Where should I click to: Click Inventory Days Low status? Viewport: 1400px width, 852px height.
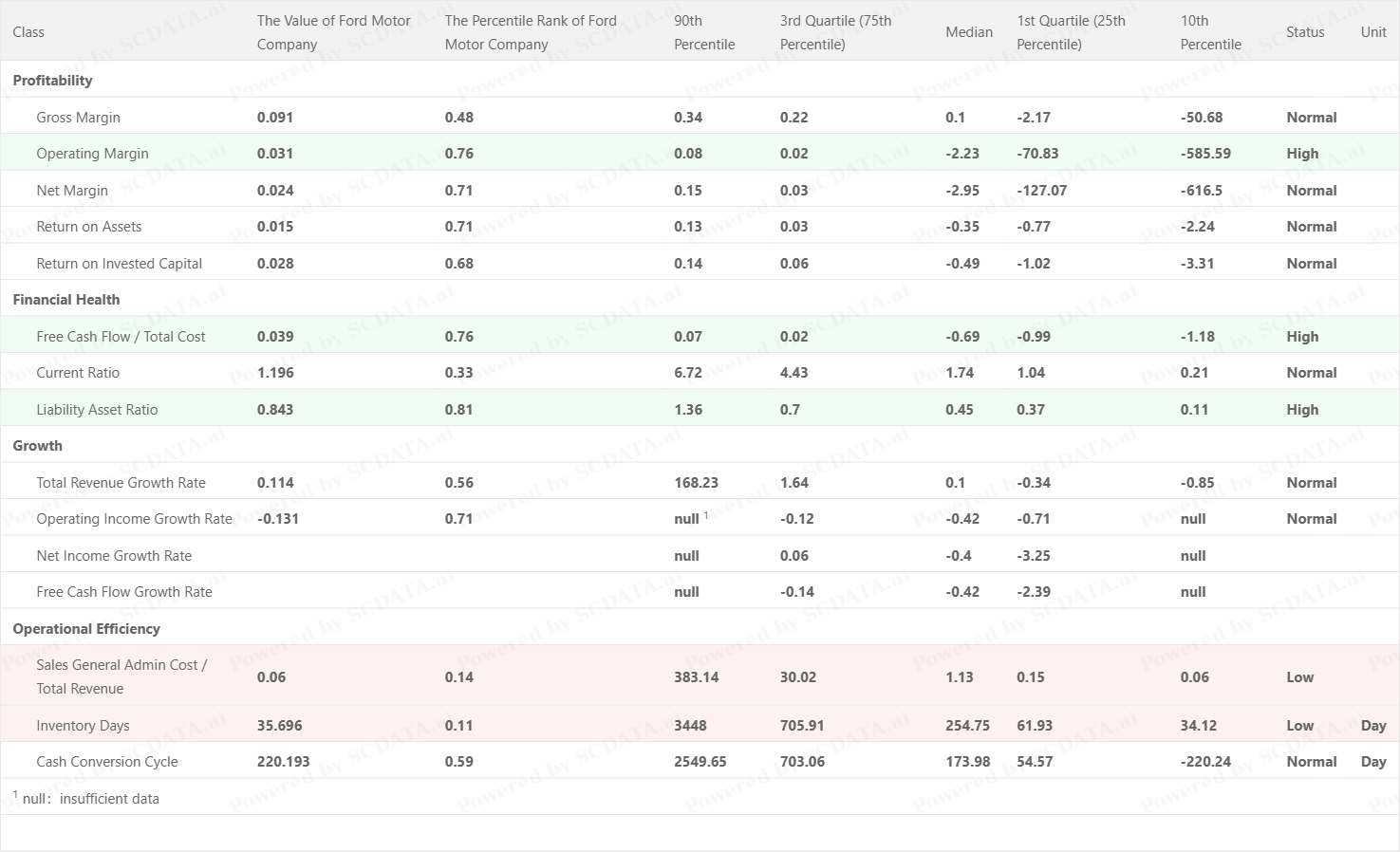tap(1300, 726)
